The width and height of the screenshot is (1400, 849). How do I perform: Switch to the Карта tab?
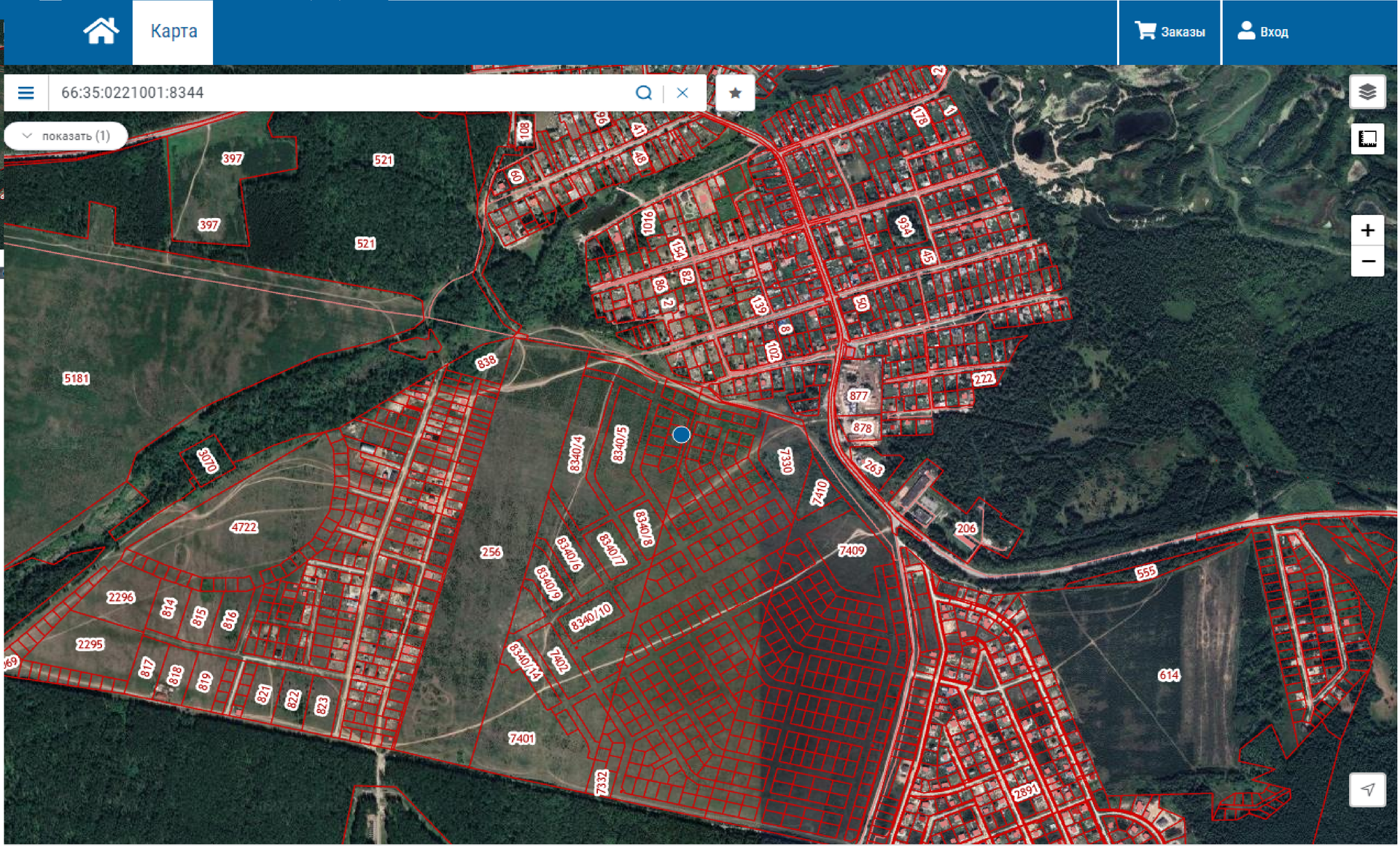[174, 31]
